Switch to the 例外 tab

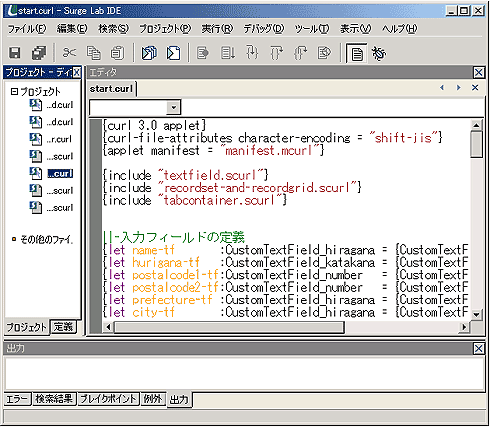pyautogui.click(x=153, y=399)
